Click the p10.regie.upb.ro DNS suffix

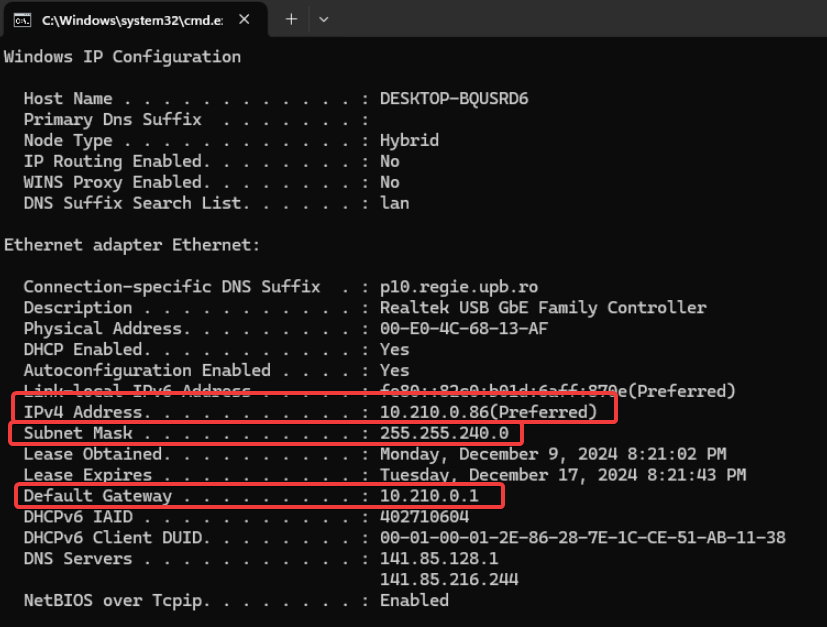pos(458,287)
